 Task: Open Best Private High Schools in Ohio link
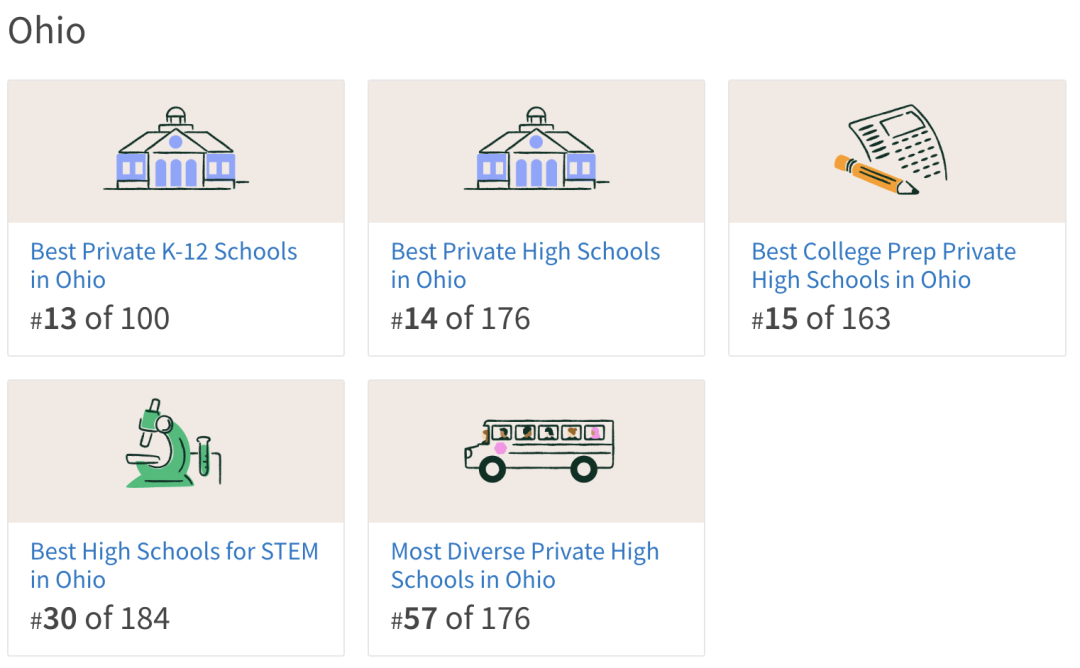[x=526, y=265]
